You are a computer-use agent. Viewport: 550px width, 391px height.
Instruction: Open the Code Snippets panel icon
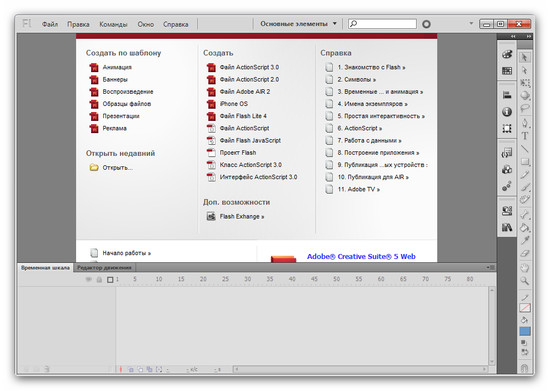pos(507,153)
